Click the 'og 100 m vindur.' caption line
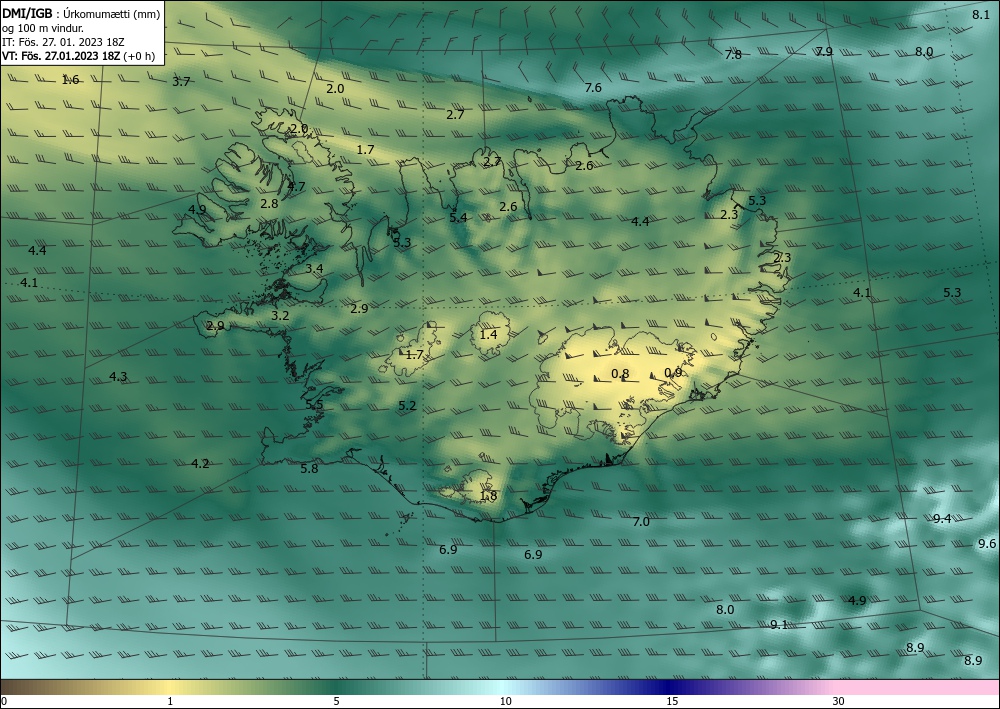 coord(43,29)
